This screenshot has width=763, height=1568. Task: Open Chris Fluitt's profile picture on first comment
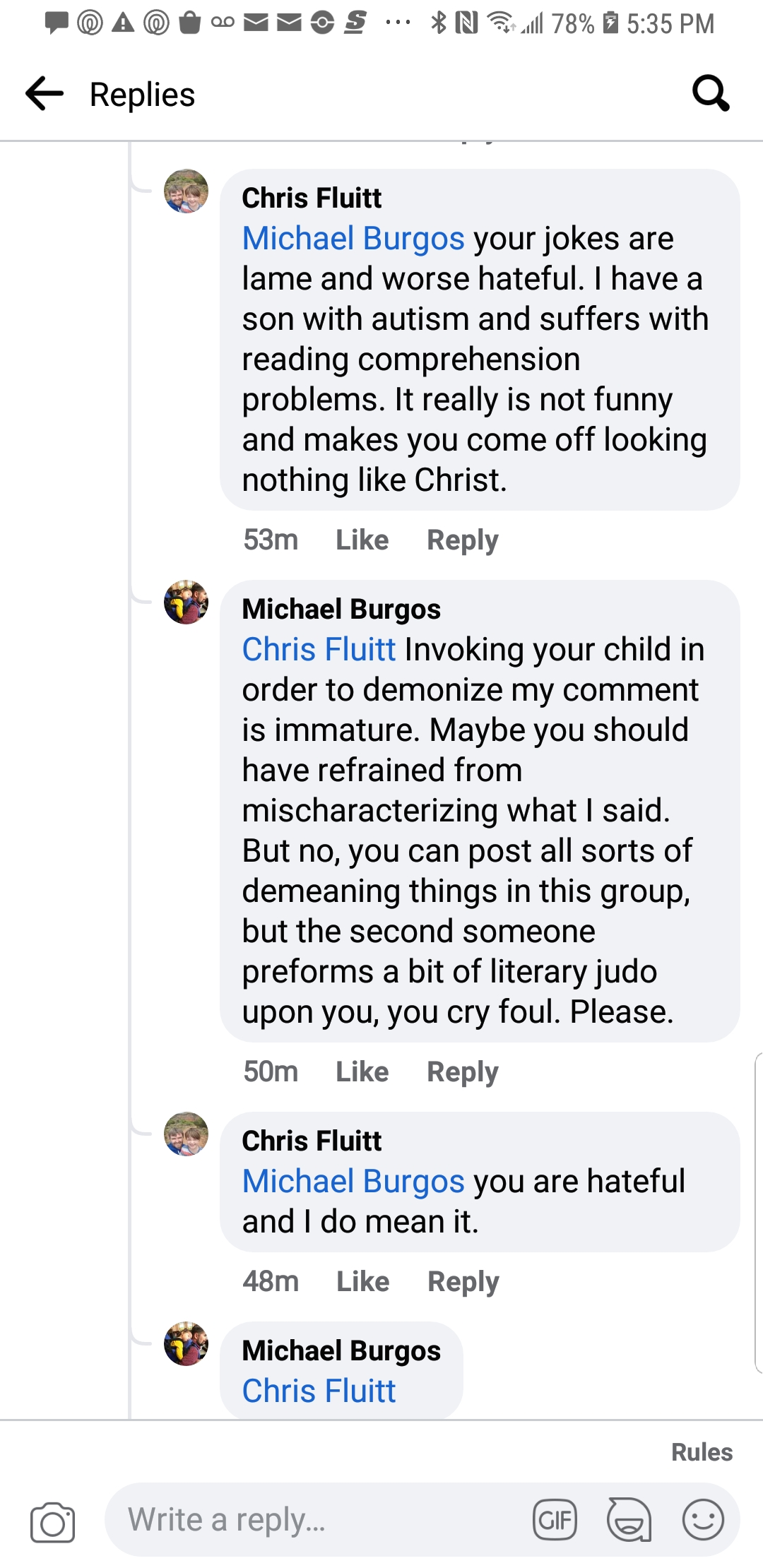[x=187, y=191]
